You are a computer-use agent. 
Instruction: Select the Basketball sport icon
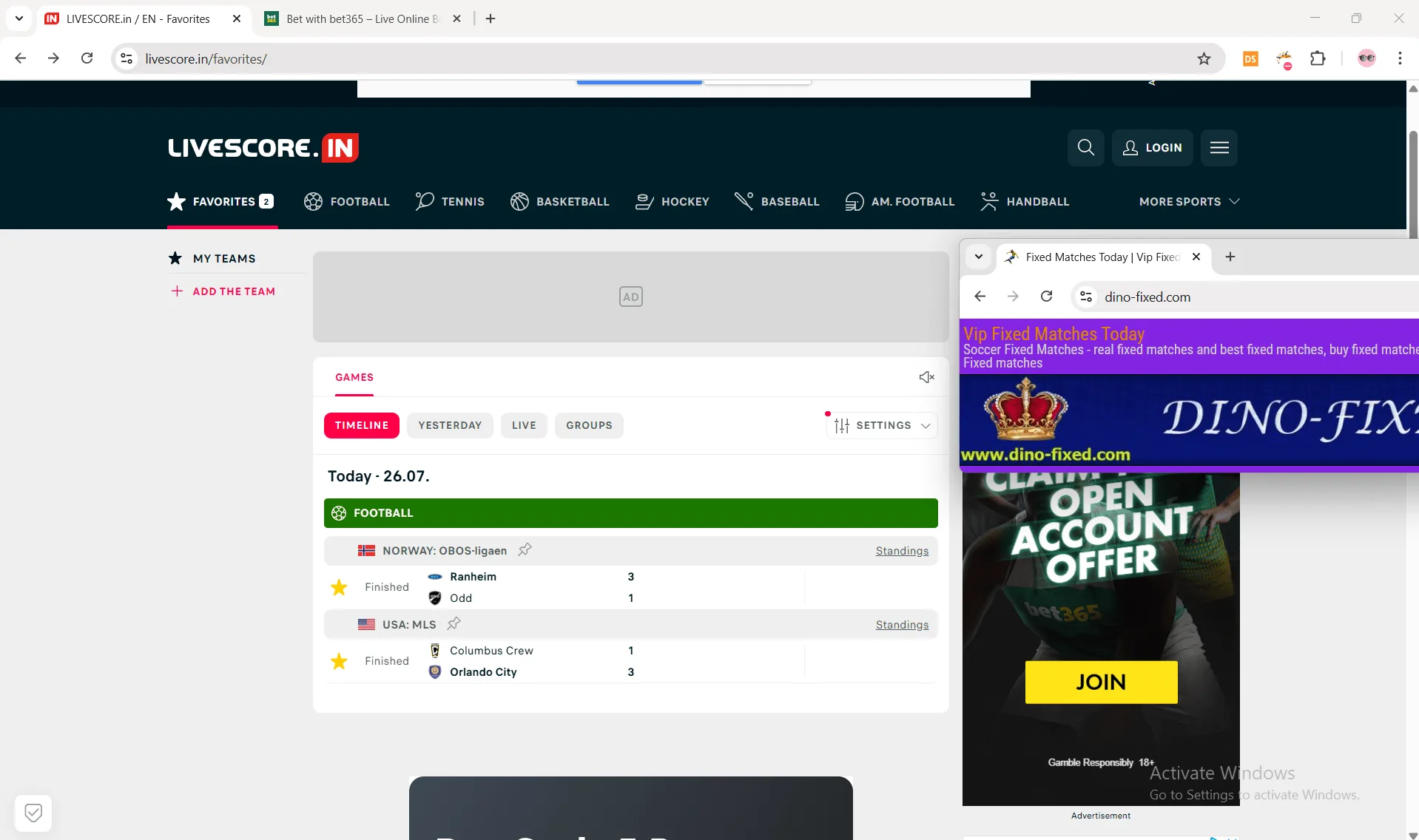[x=519, y=201]
